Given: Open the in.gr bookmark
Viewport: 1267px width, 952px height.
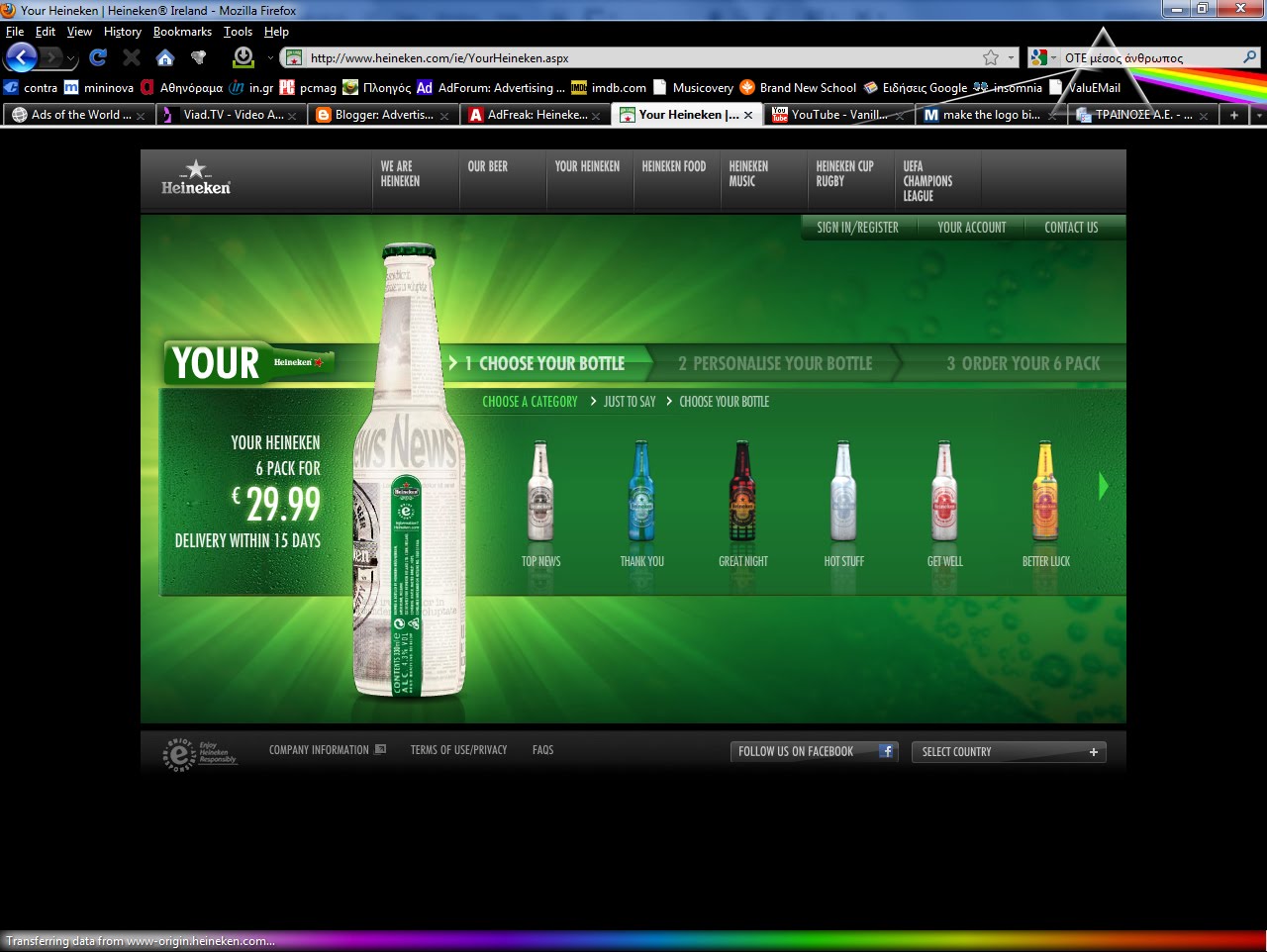Looking at the screenshot, I should (x=251, y=87).
